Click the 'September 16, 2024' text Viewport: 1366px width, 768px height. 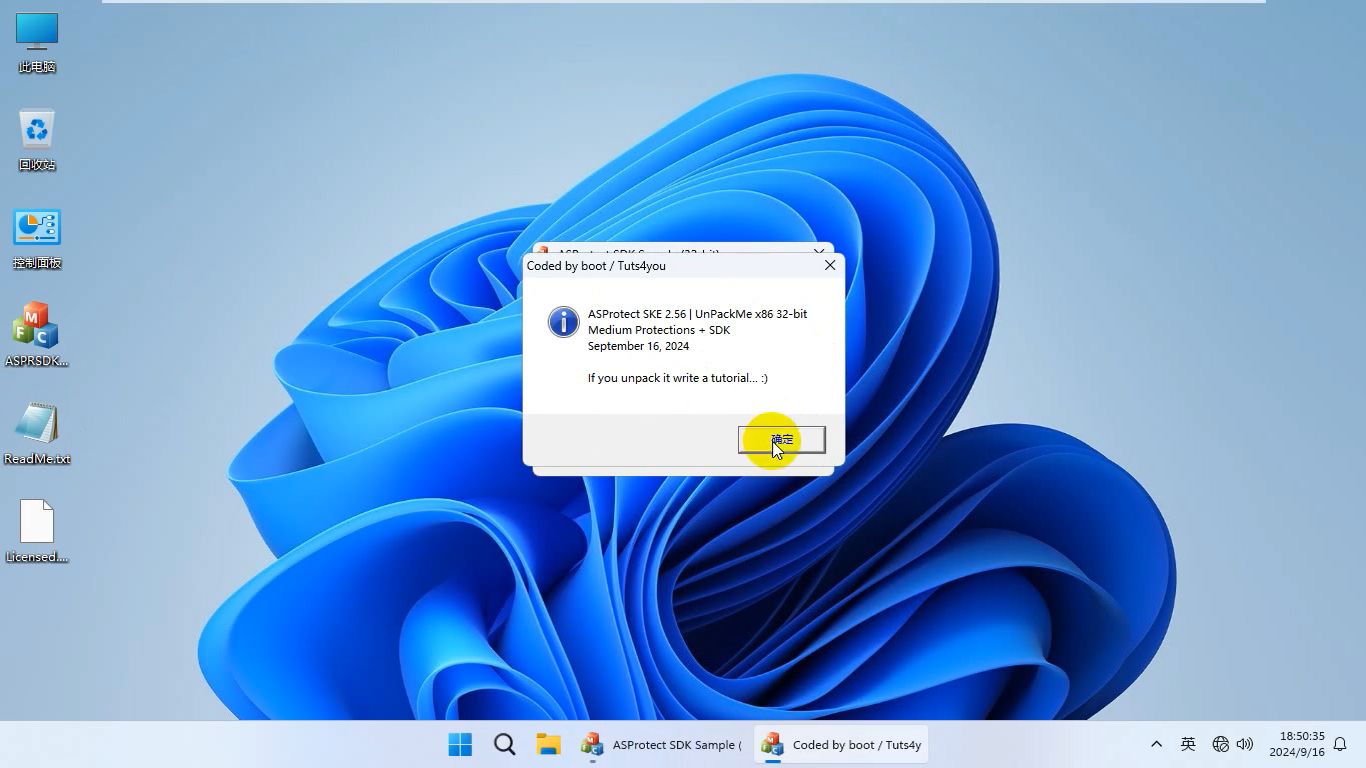(x=638, y=346)
